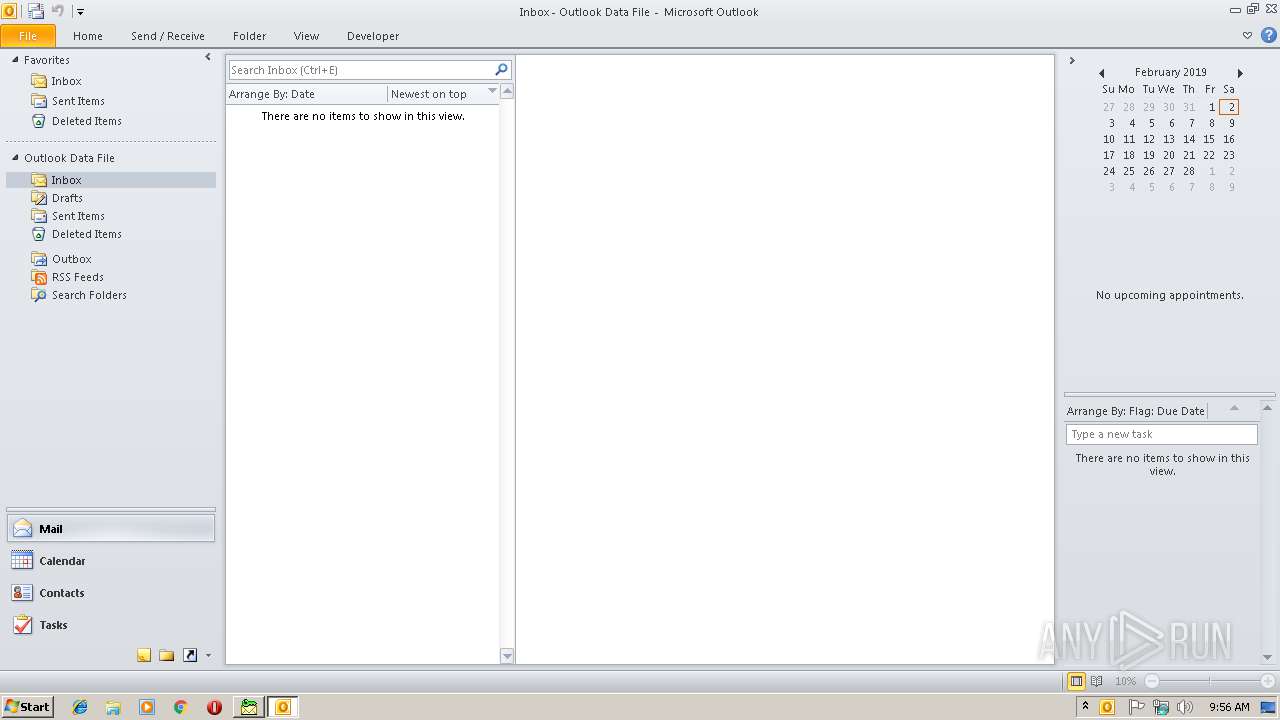Click the zoom out minus button
The height and width of the screenshot is (720, 1280).
[x=1152, y=681]
